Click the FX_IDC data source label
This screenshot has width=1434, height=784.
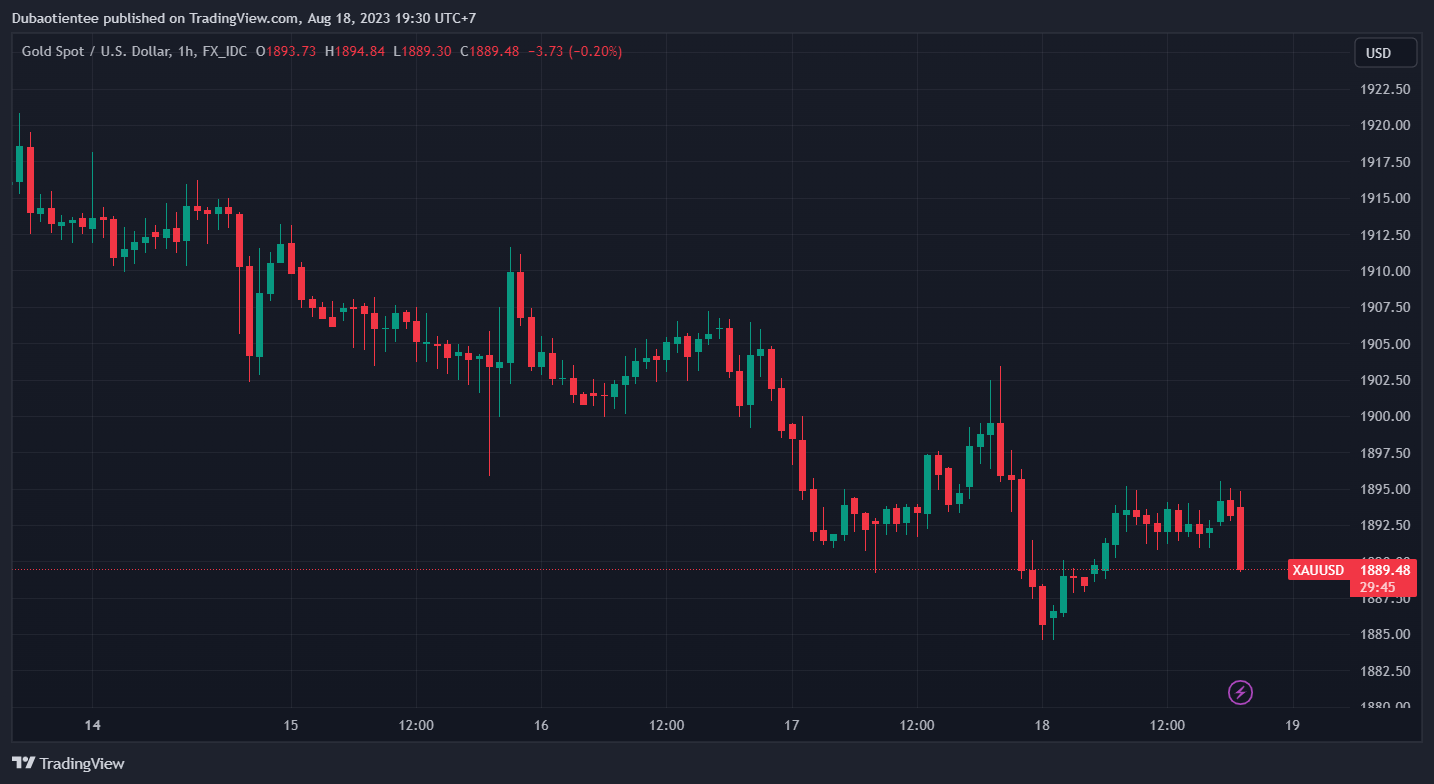point(222,52)
